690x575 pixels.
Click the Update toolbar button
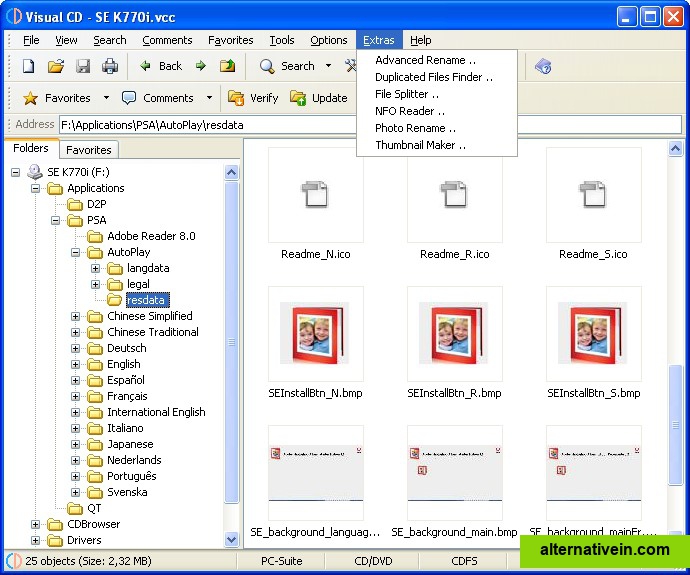tap(319, 98)
